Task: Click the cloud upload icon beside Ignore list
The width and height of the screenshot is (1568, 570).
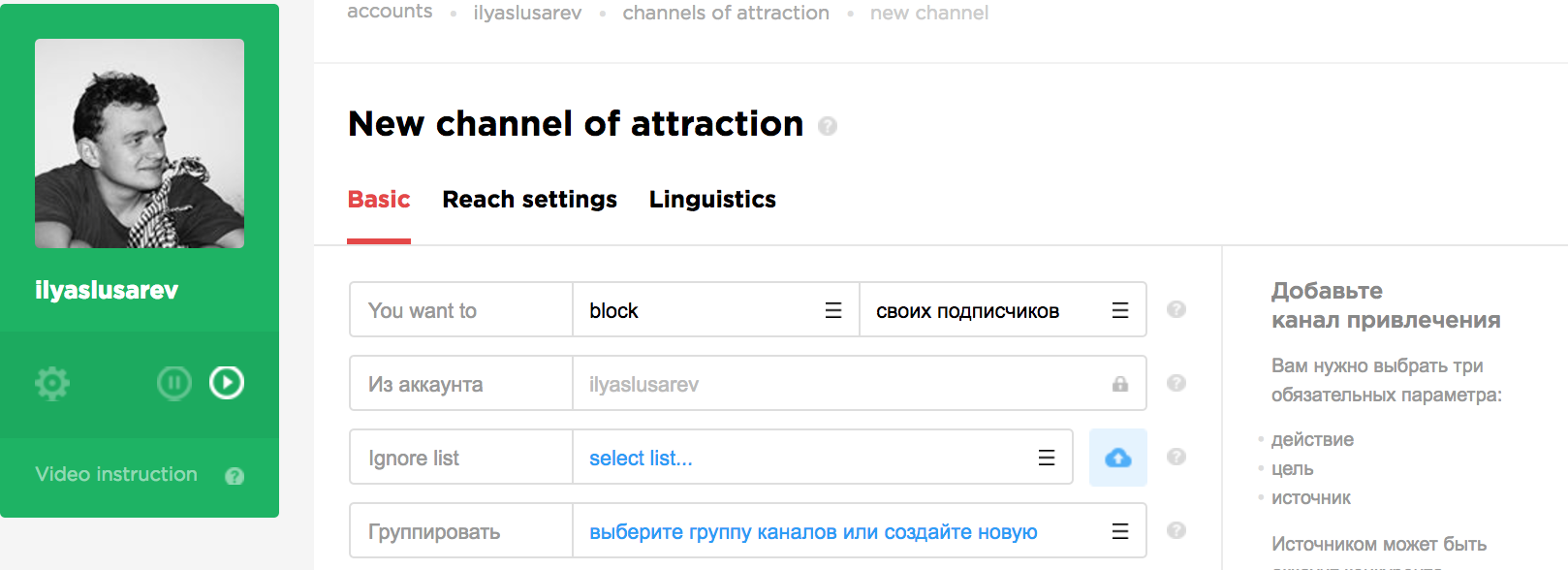Action: click(1117, 458)
